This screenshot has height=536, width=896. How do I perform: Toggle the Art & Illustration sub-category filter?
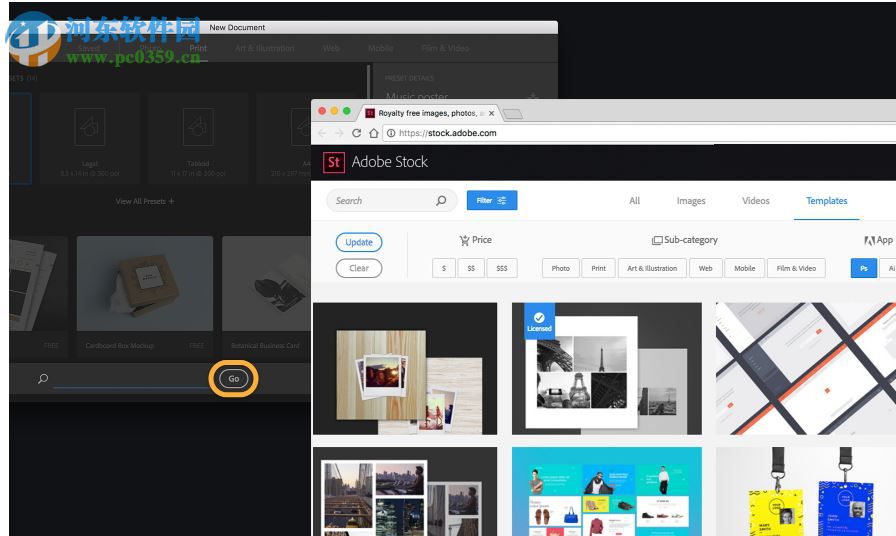pyautogui.click(x=652, y=268)
